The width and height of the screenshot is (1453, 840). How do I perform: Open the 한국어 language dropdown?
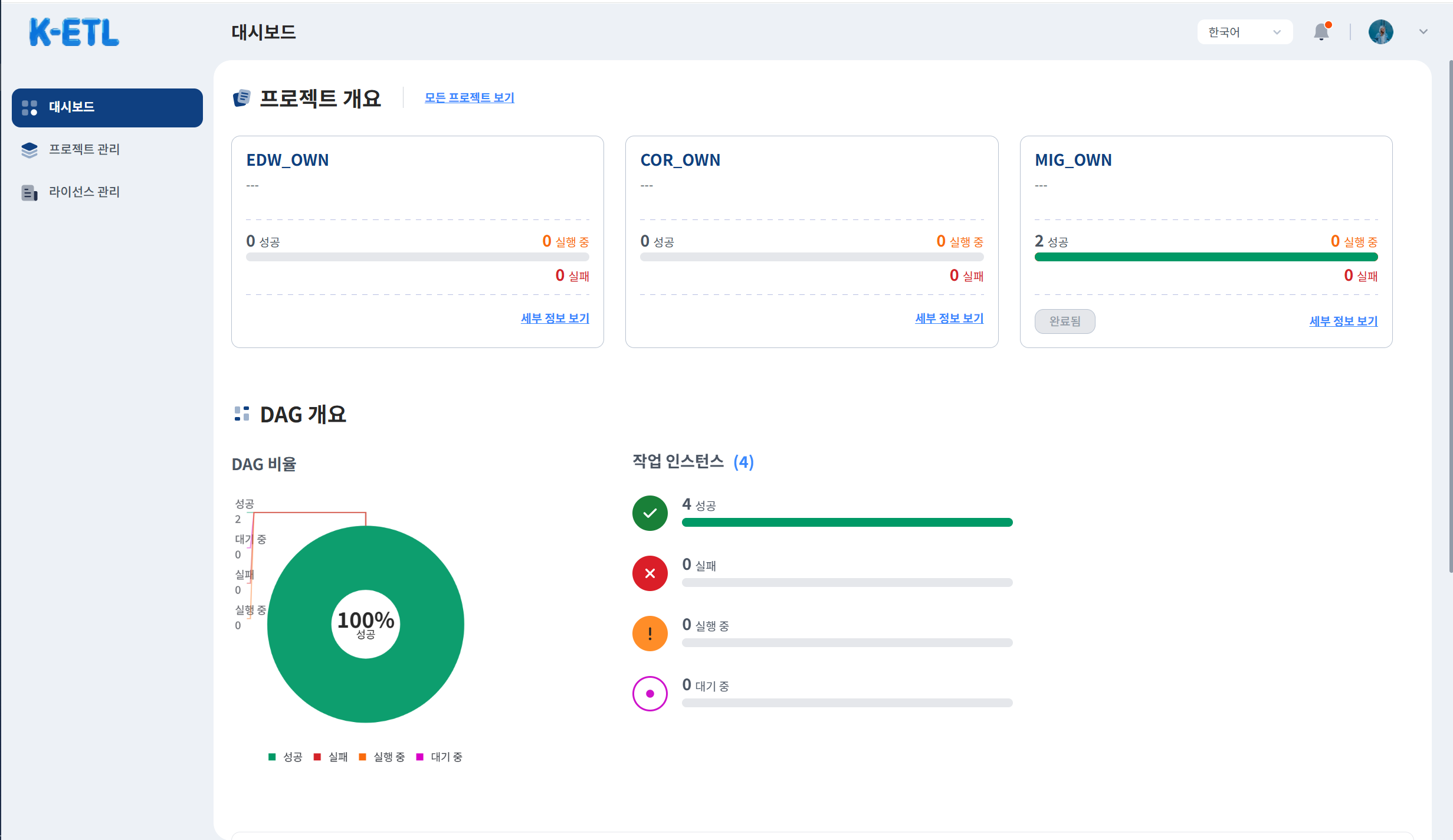click(x=1245, y=32)
